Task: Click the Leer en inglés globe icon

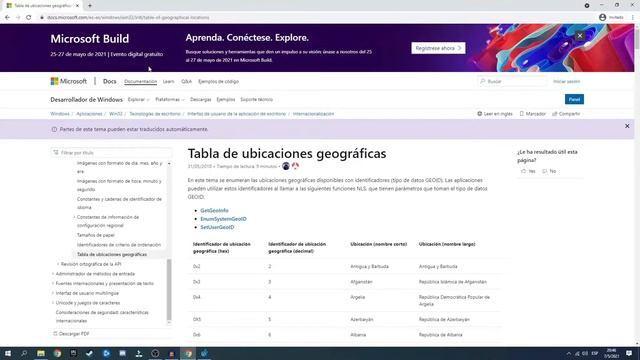Action: pos(480,114)
